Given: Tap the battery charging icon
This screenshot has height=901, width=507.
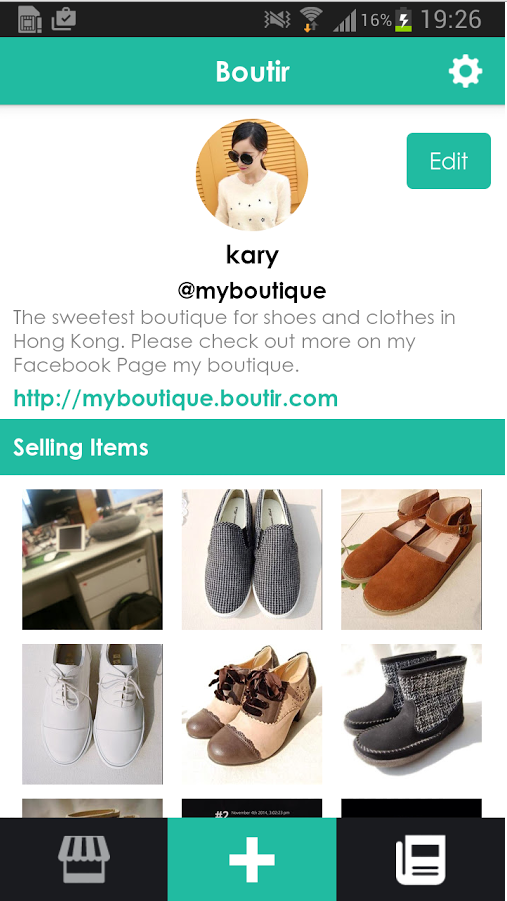Looking at the screenshot, I should [x=404, y=20].
